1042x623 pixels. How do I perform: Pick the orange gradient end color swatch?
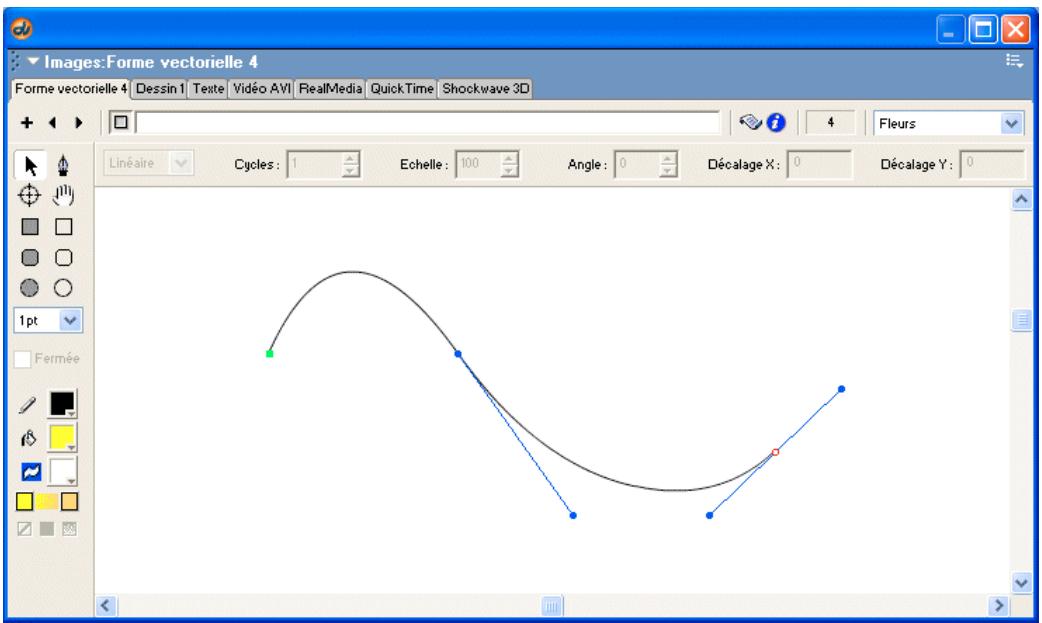coord(69,501)
